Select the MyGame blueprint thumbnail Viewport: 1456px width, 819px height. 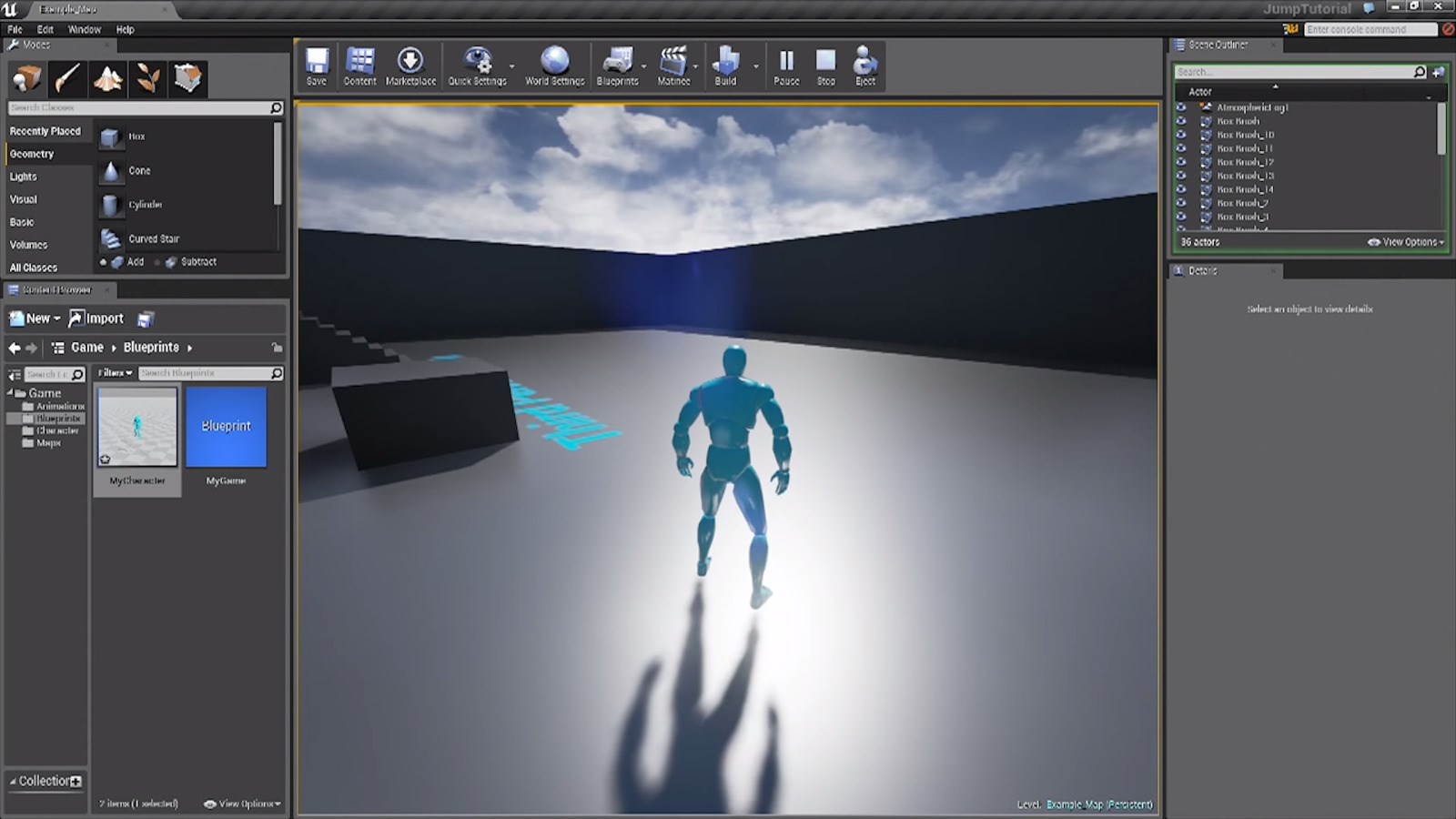pyautogui.click(x=227, y=428)
